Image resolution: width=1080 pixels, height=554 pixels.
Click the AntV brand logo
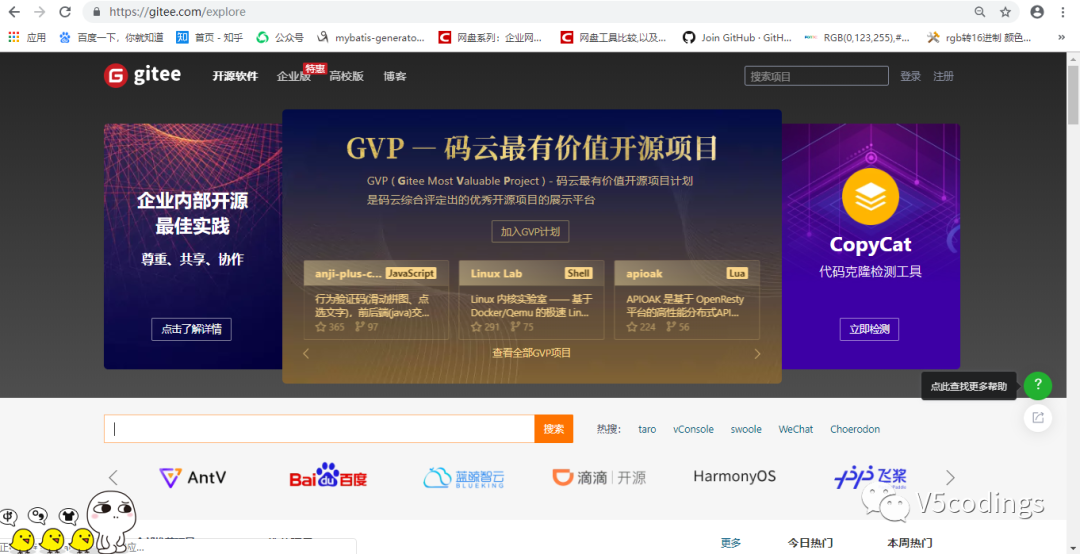point(193,477)
